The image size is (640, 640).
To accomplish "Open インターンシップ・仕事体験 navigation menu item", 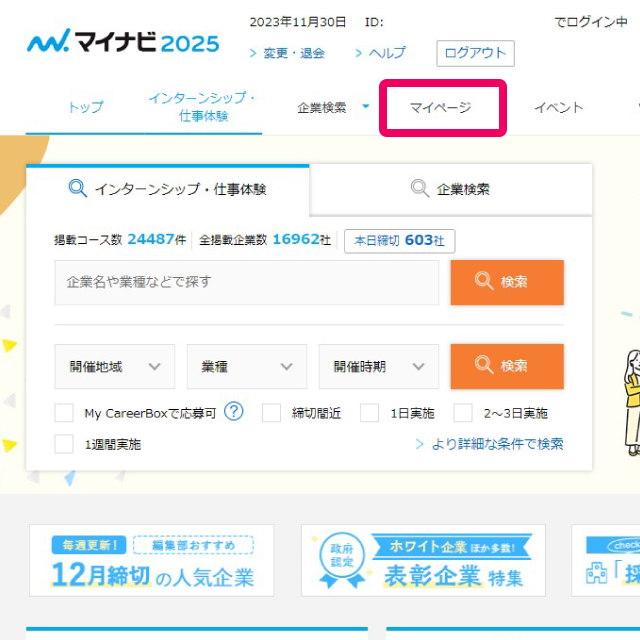I will [x=203, y=107].
